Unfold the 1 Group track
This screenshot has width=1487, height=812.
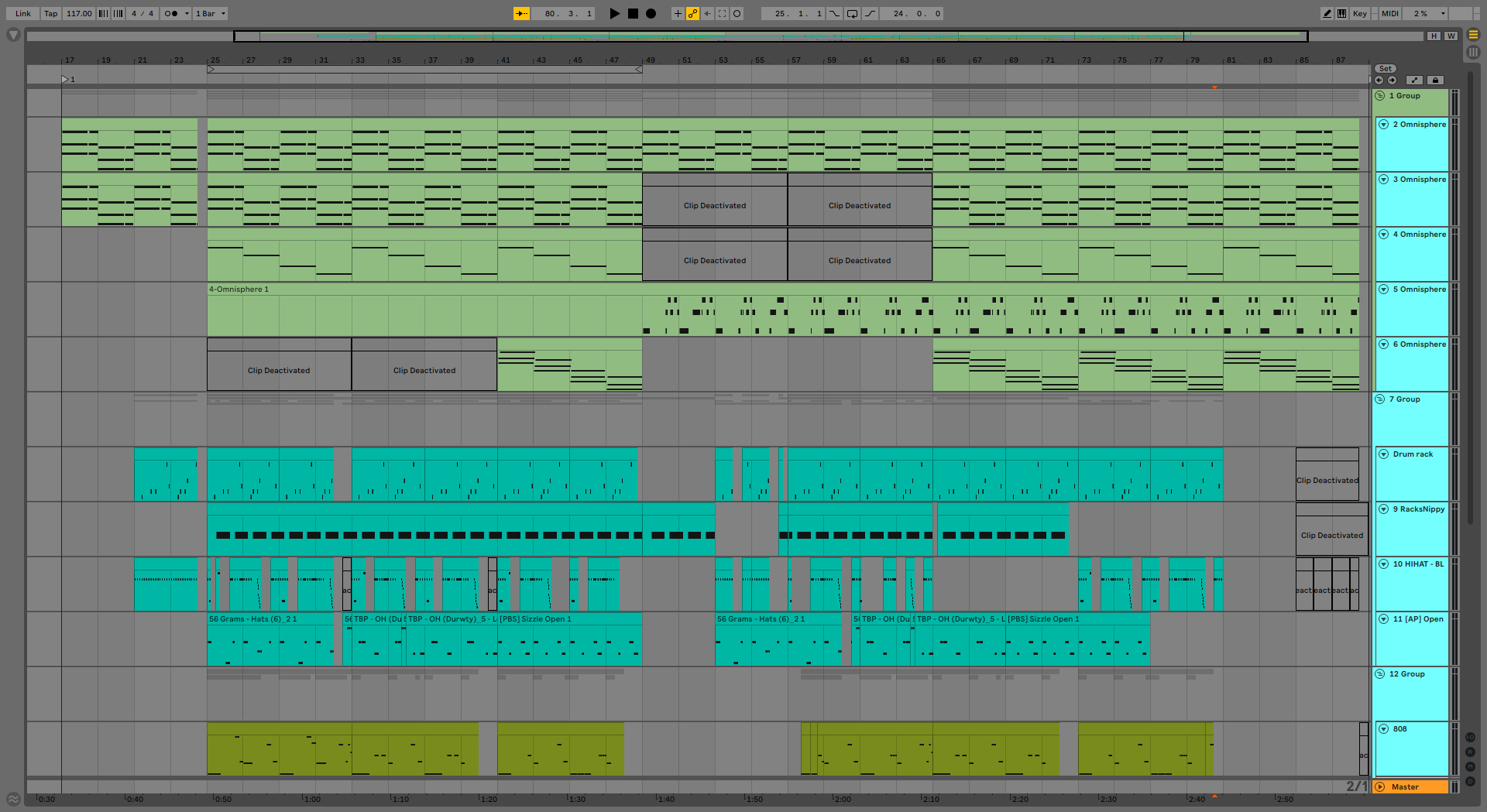[x=1380, y=96]
